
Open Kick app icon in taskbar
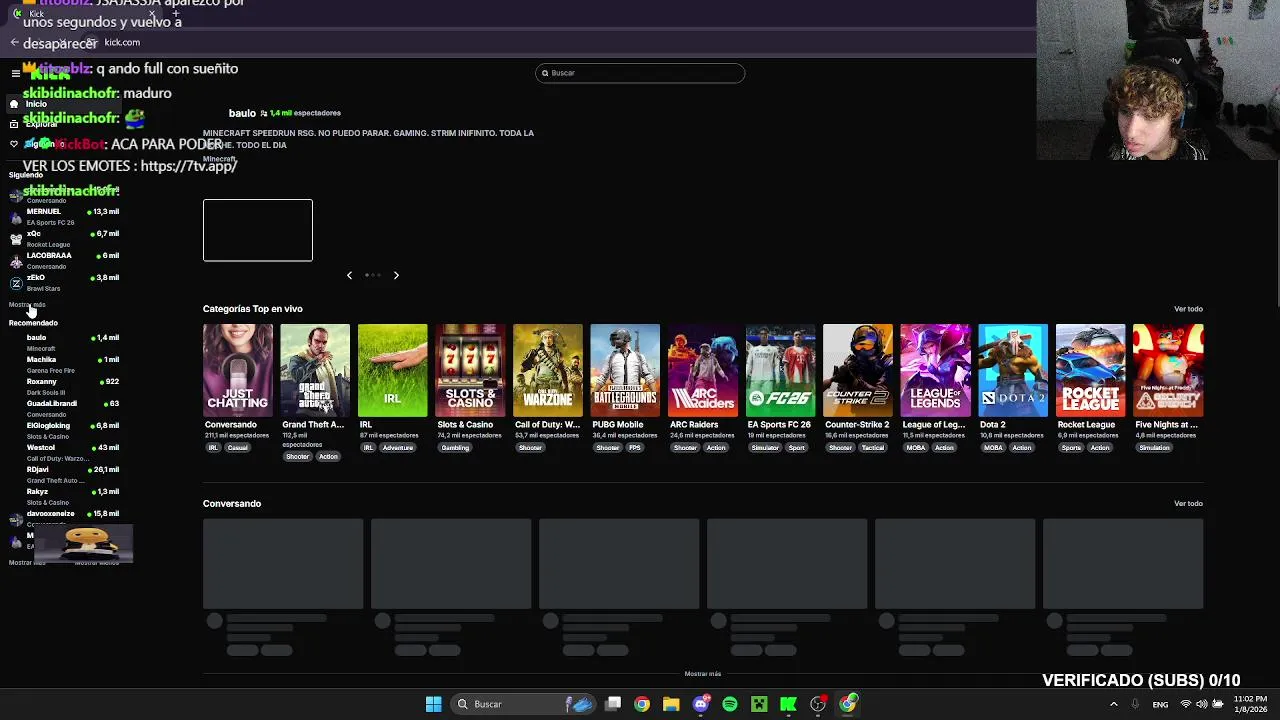(x=788, y=704)
